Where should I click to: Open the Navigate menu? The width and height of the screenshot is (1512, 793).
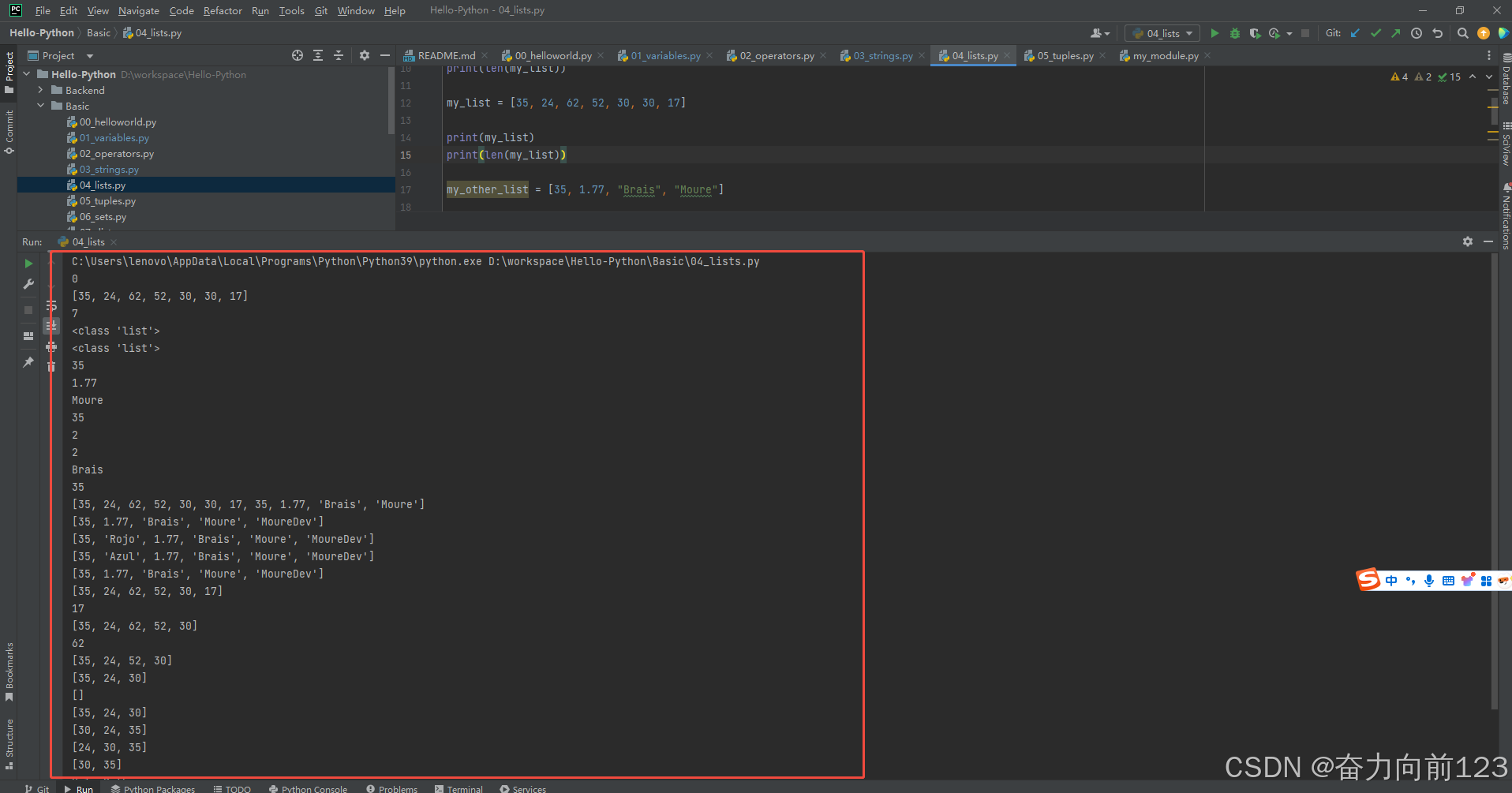point(139,10)
